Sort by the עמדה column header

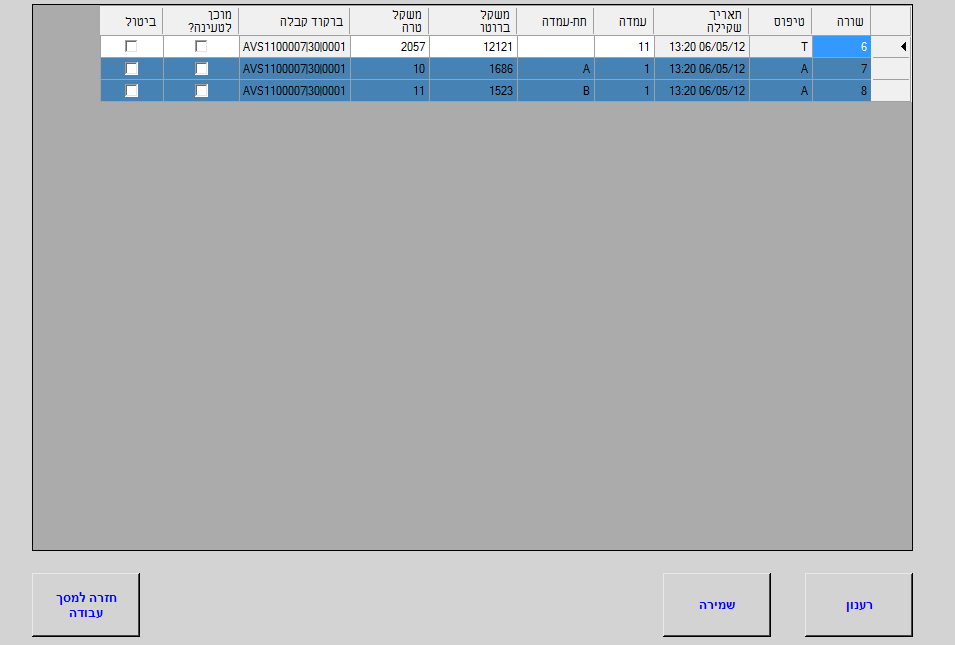[624, 21]
